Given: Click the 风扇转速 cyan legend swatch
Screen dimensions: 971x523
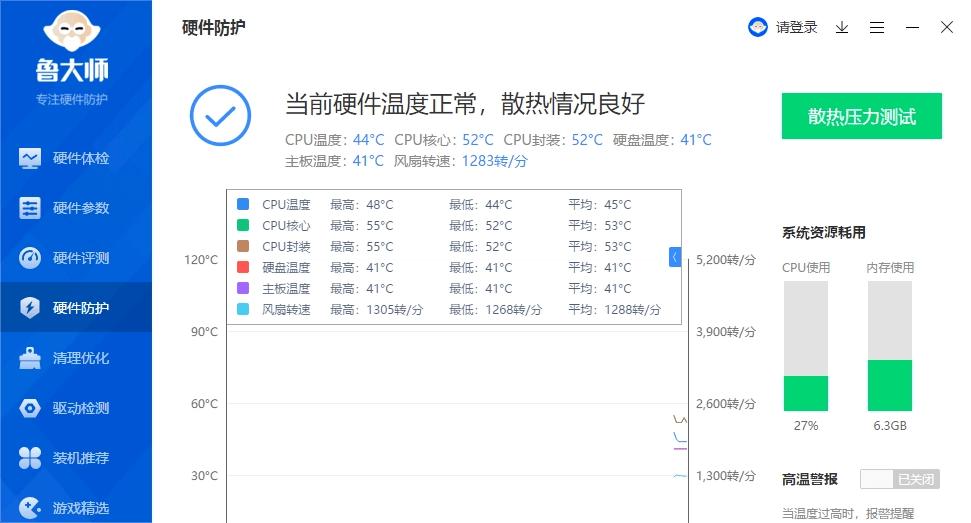Looking at the screenshot, I should (x=243, y=309).
